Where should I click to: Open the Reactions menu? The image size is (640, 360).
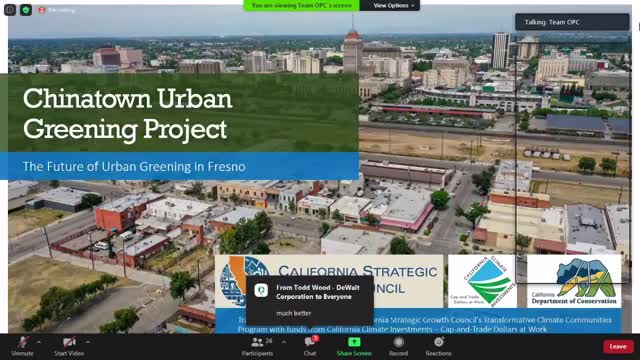click(x=438, y=347)
